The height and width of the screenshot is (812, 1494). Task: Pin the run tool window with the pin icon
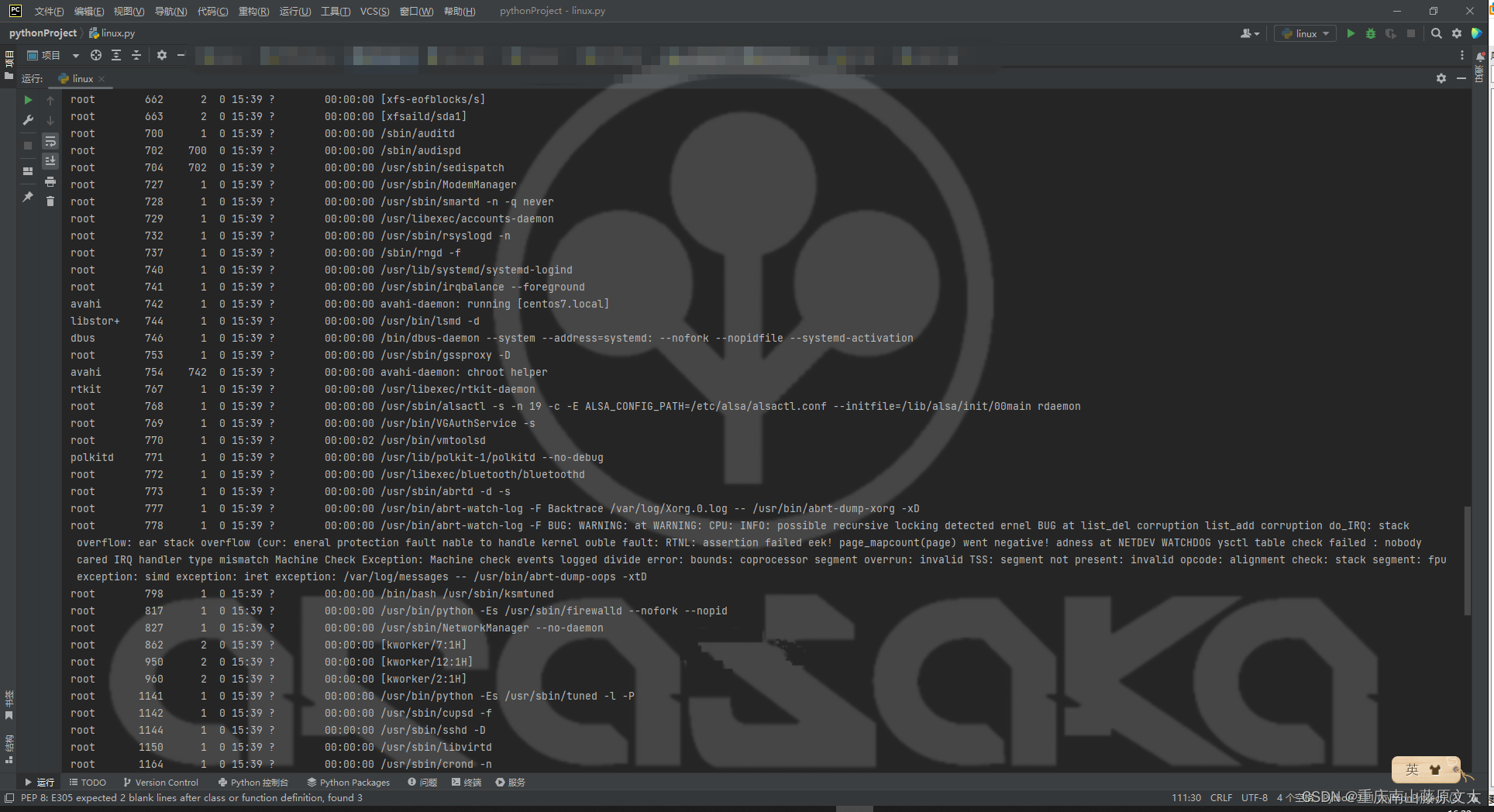tap(28, 198)
